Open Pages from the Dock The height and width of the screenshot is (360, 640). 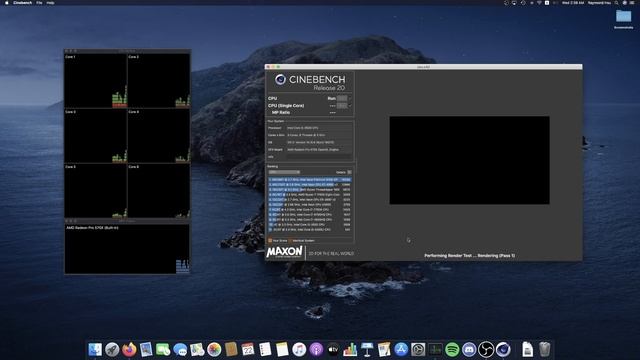coord(384,349)
